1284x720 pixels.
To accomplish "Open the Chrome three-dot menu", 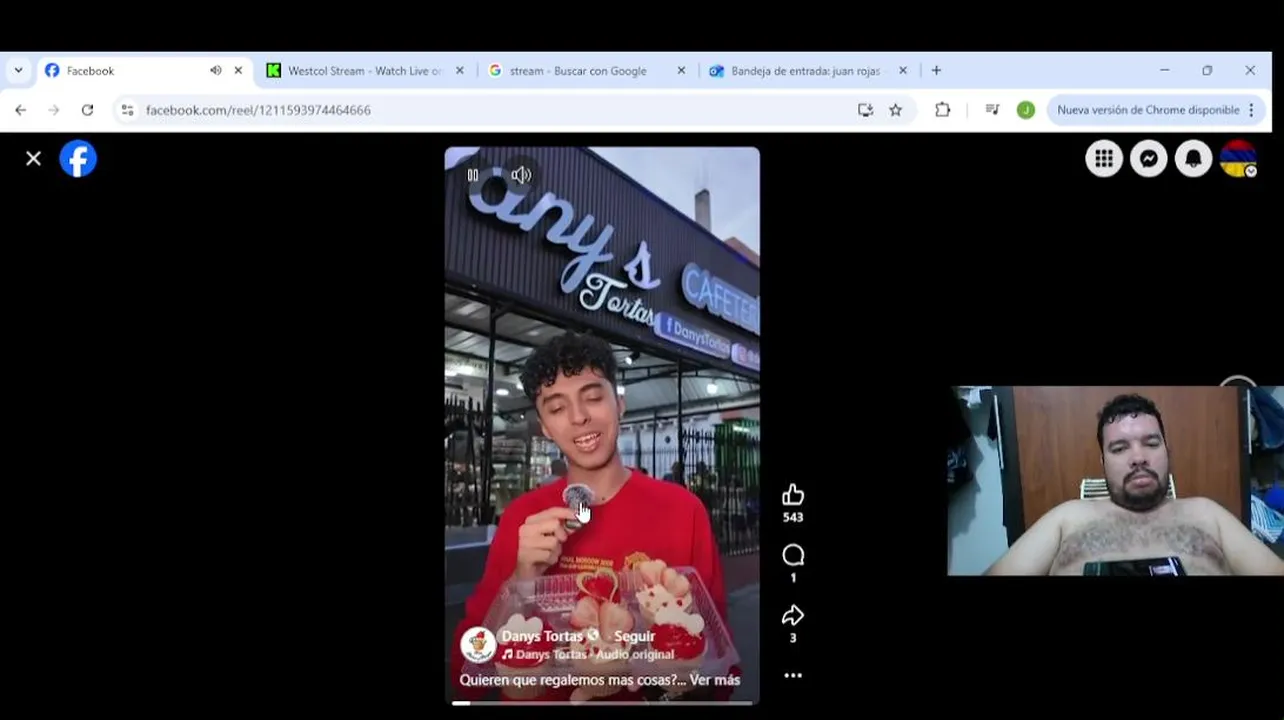I will click(1251, 110).
